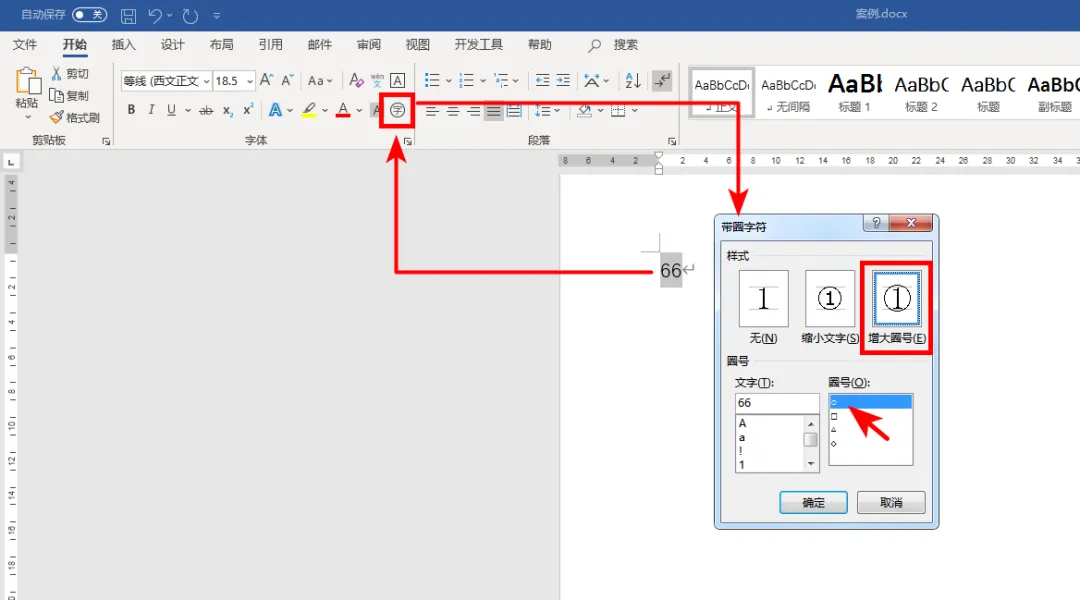Switch to the 布局 tab
Image resolution: width=1080 pixels, height=600 pixels.
pos(221,45)
